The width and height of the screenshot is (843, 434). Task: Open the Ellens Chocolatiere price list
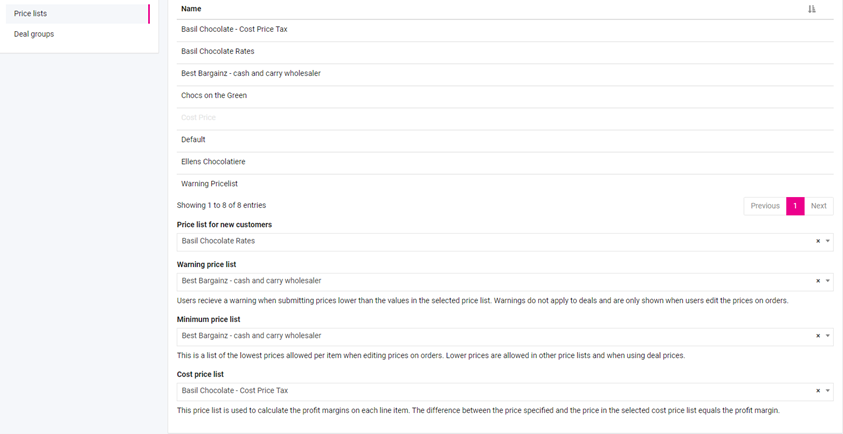point(213,161)
